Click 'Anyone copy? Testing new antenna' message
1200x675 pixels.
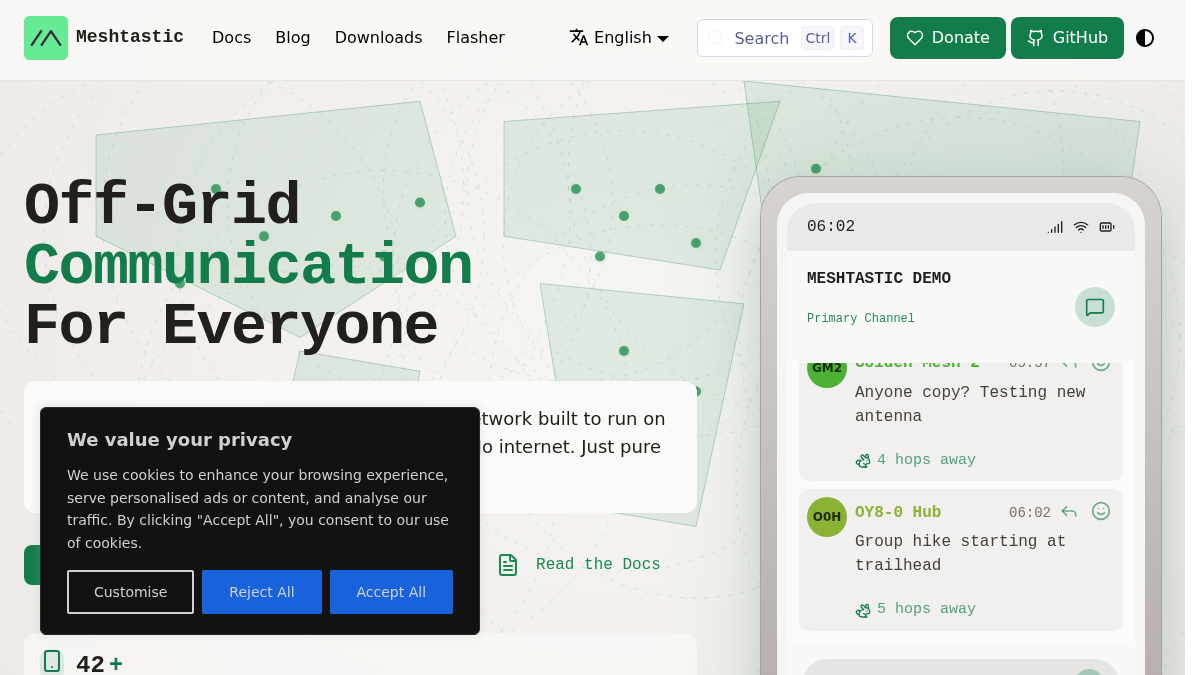pyautogui.click(x=970, y=405)
